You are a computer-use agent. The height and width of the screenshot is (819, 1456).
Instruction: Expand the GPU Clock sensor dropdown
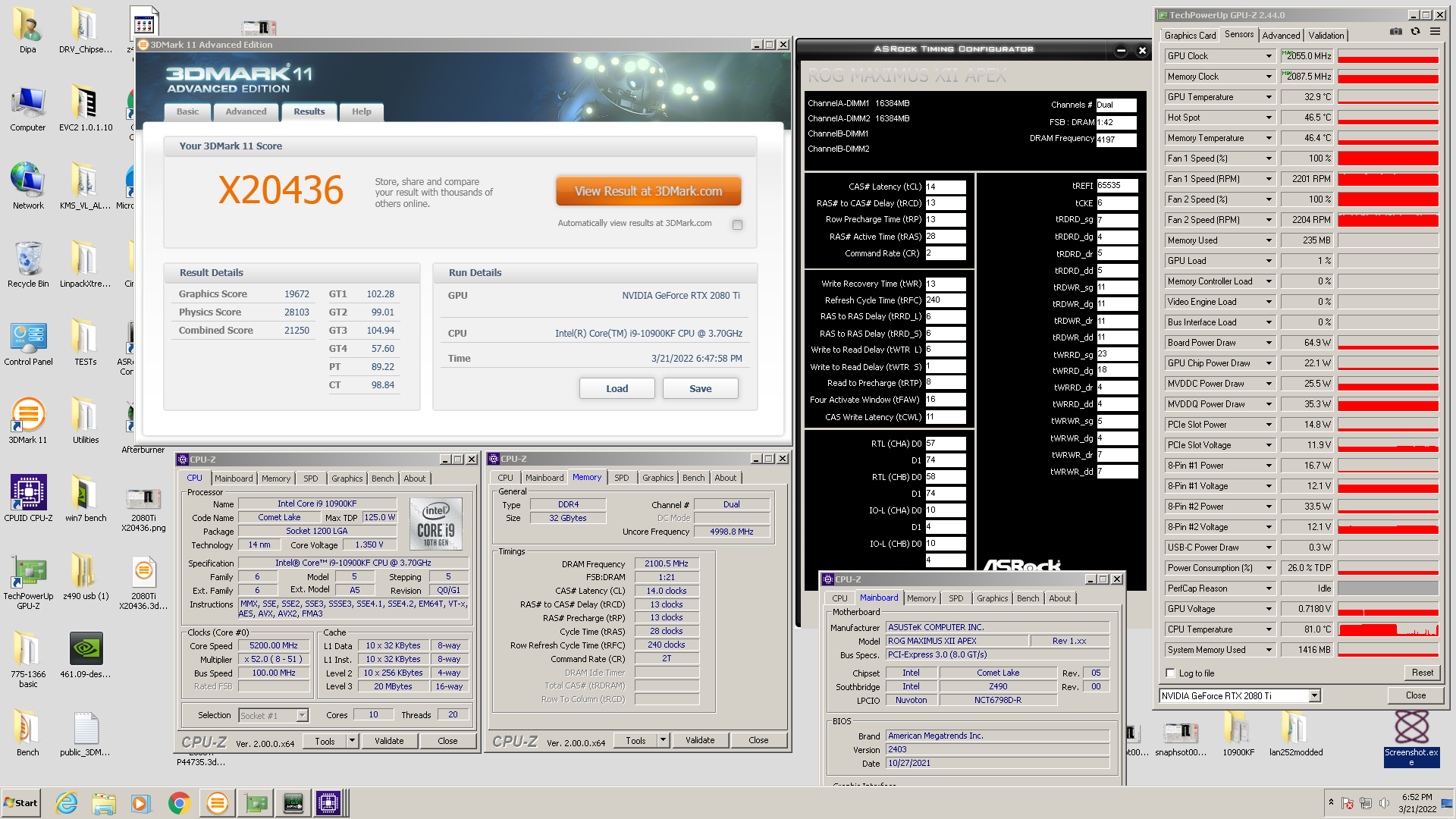pos(1269,56)
